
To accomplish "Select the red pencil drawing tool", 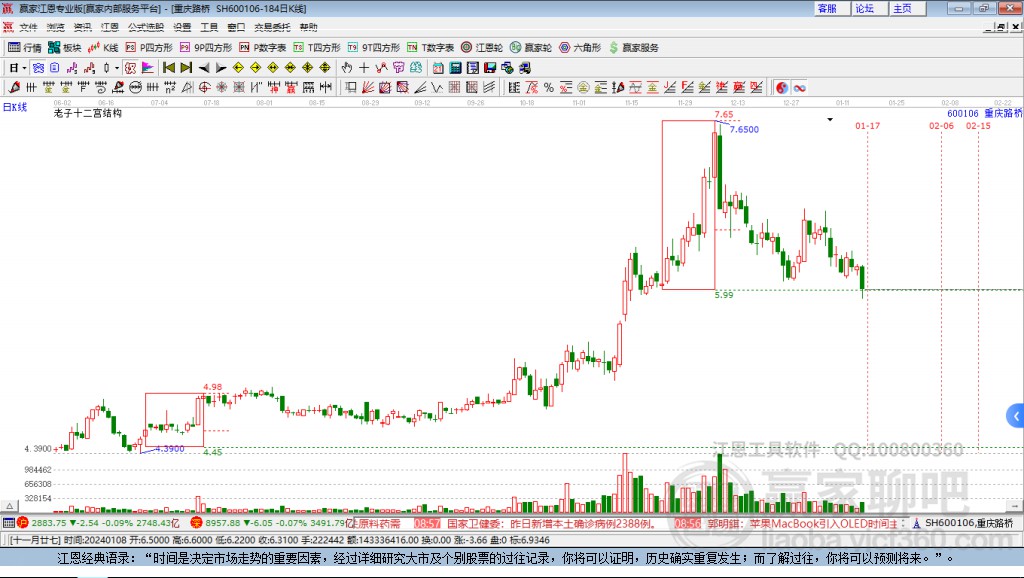I will tap(14, 88).
